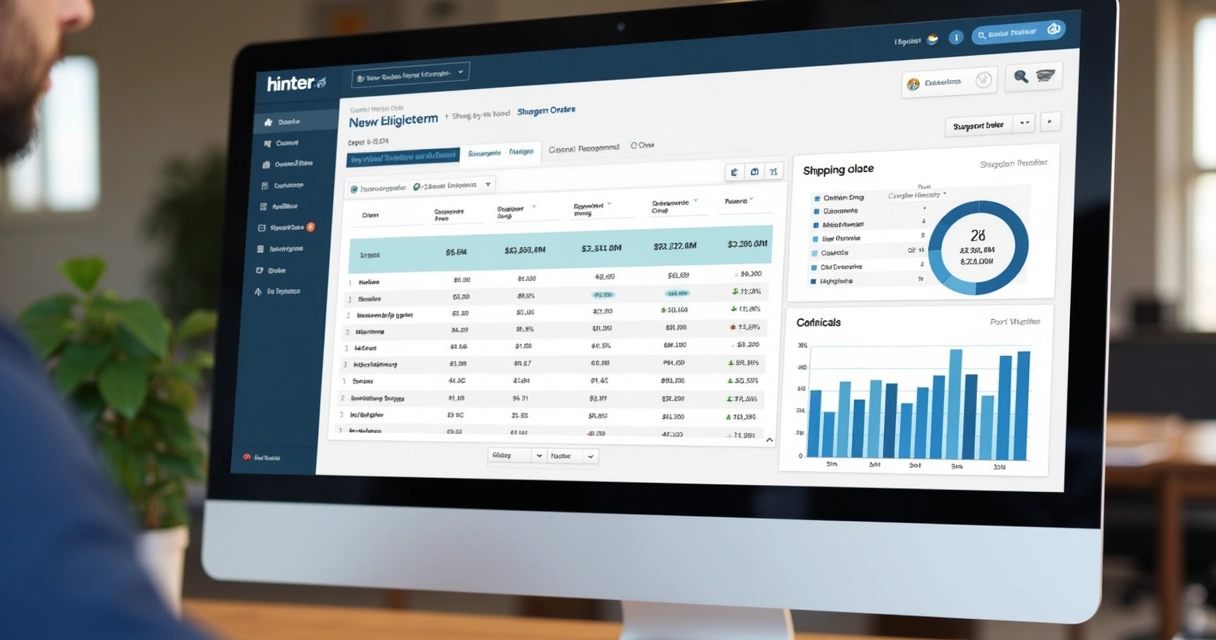Click the tallest bar in Cornicals chart

click(955, 404)
